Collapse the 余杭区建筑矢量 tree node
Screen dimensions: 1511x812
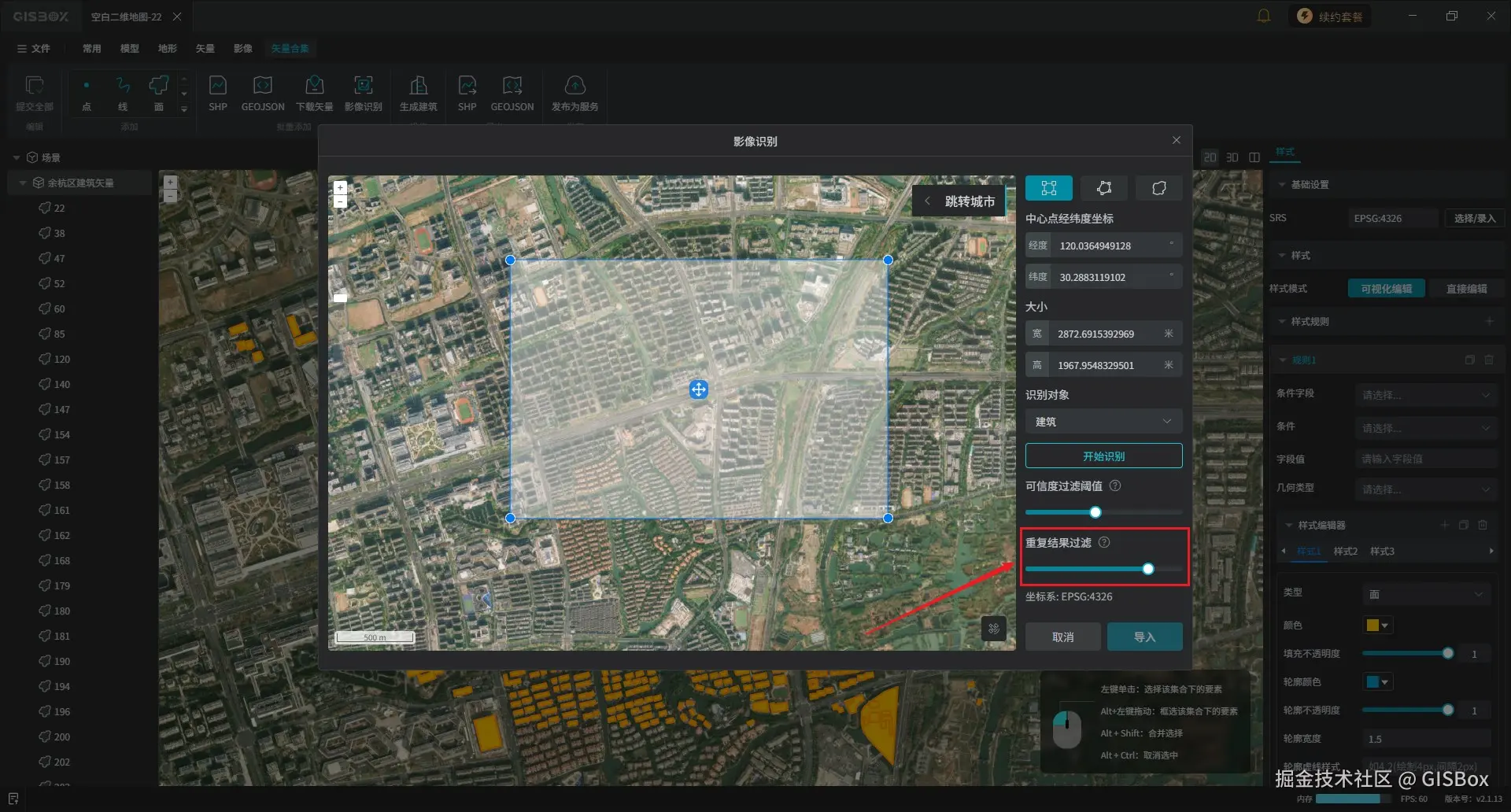[22, 183]
